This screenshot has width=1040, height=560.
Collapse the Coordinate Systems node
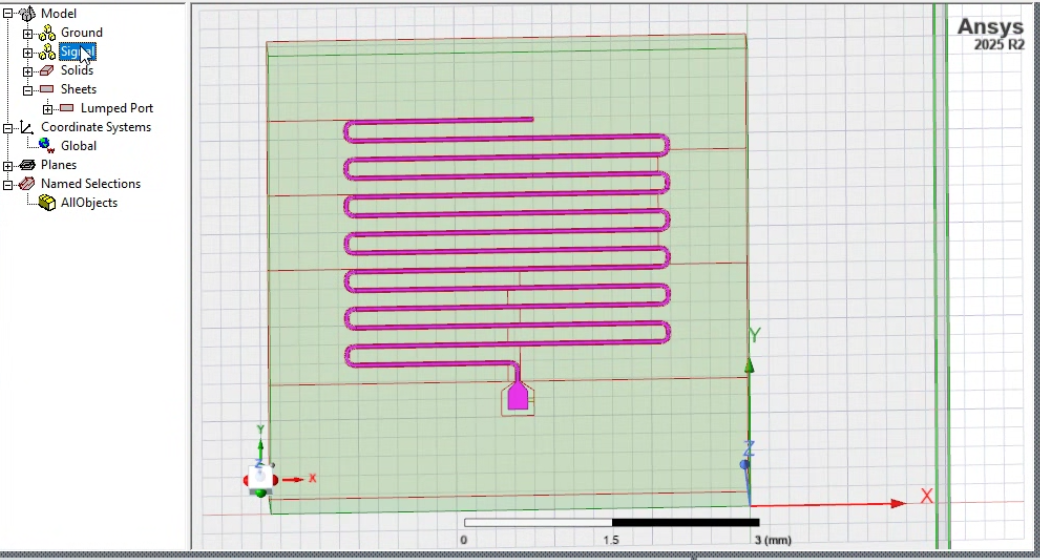[x=8, y=127]
